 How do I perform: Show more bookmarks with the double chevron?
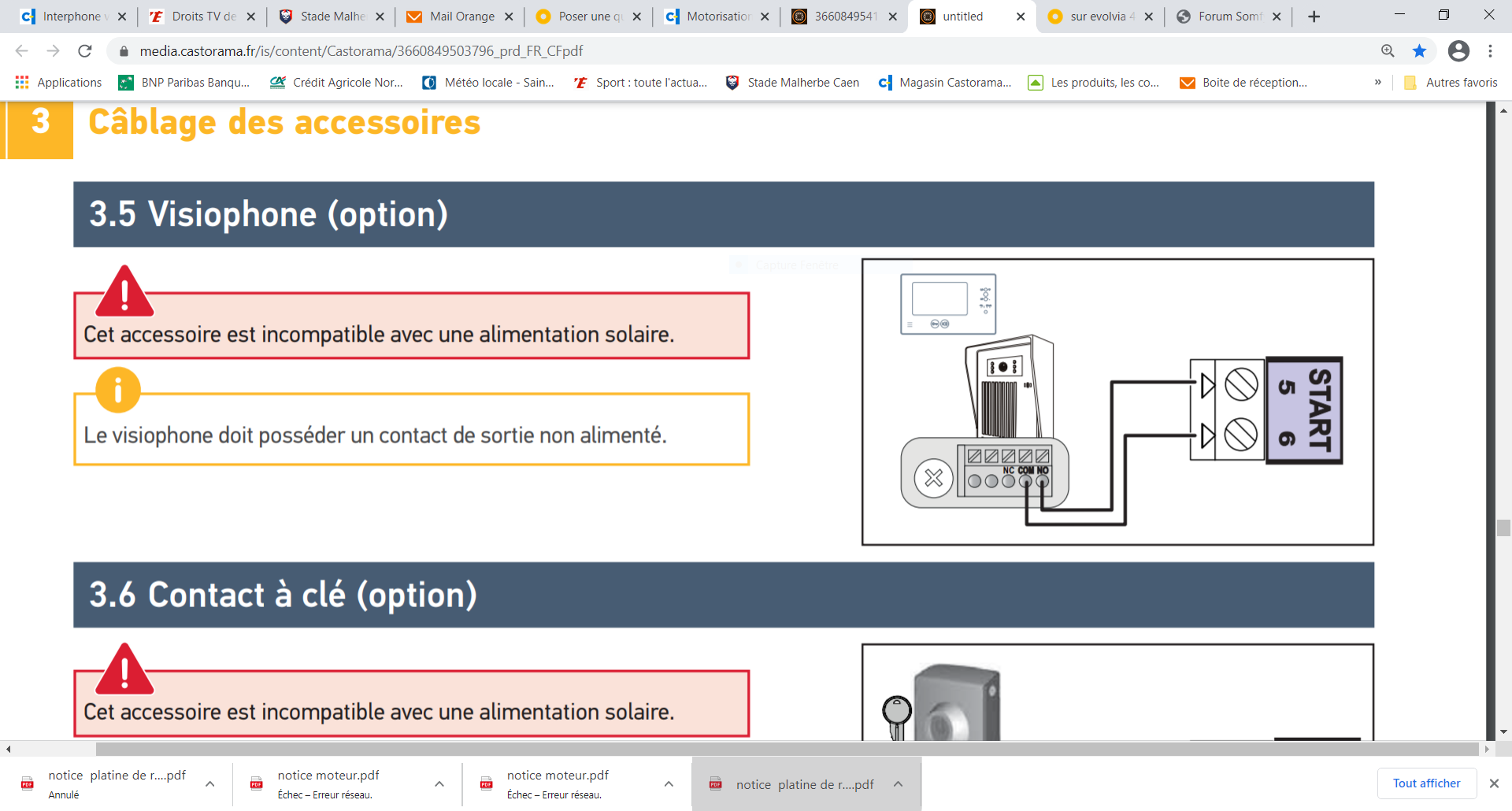[1377, 83]
